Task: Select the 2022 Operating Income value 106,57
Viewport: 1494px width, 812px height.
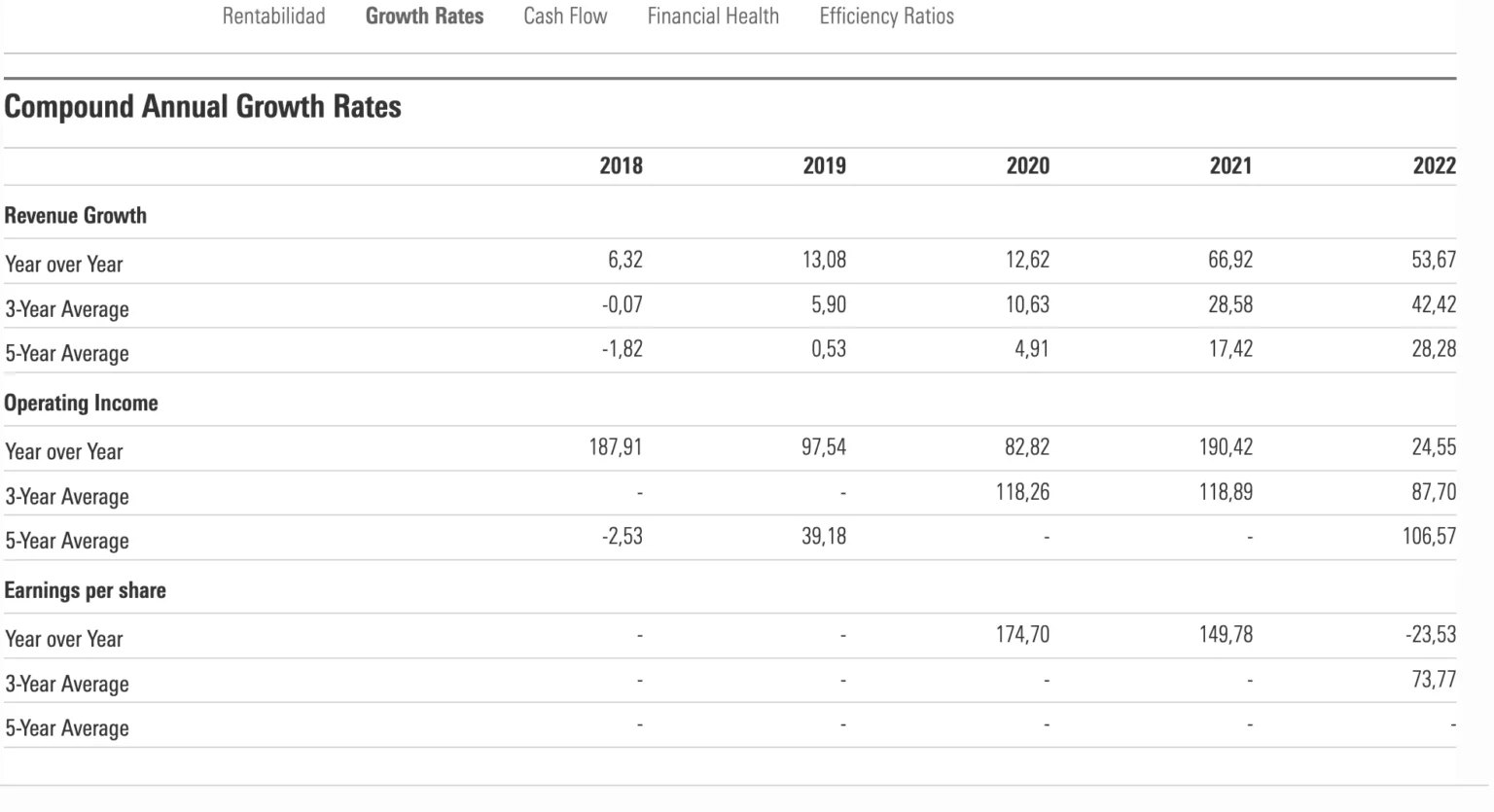Action: click(x=1429, y=536)
